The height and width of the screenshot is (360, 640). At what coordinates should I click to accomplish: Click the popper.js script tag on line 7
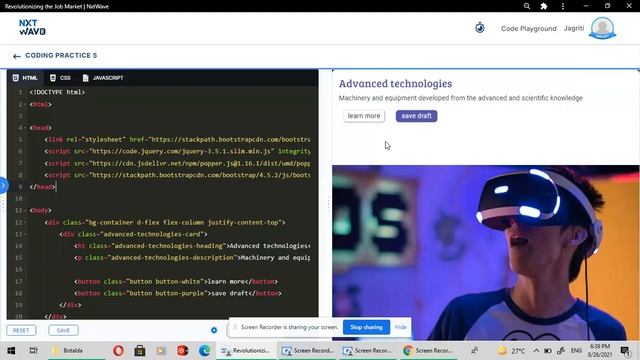click(178, 163)
